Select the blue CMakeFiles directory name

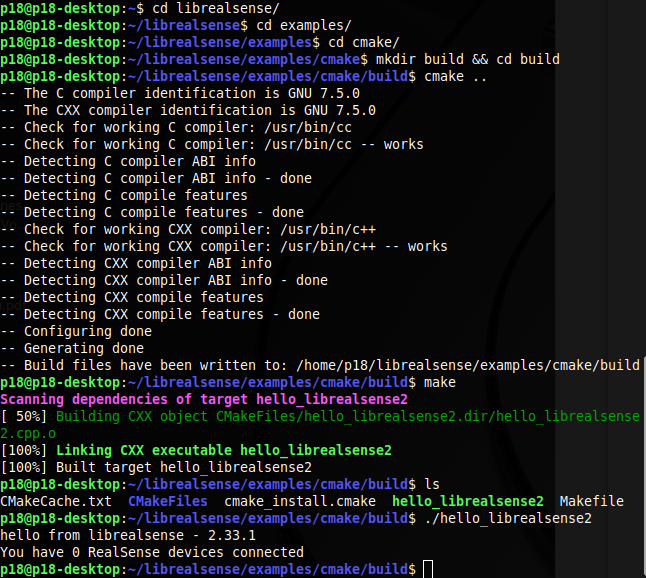coord(168,501)
